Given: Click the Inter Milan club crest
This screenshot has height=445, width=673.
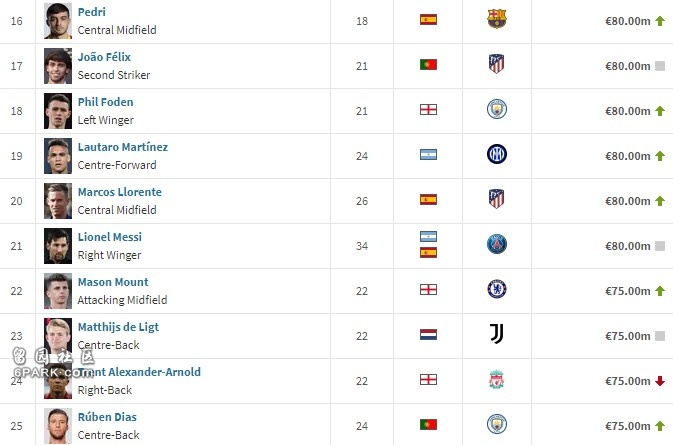Looking at the screenshot, I should click(x=497, y=154).
